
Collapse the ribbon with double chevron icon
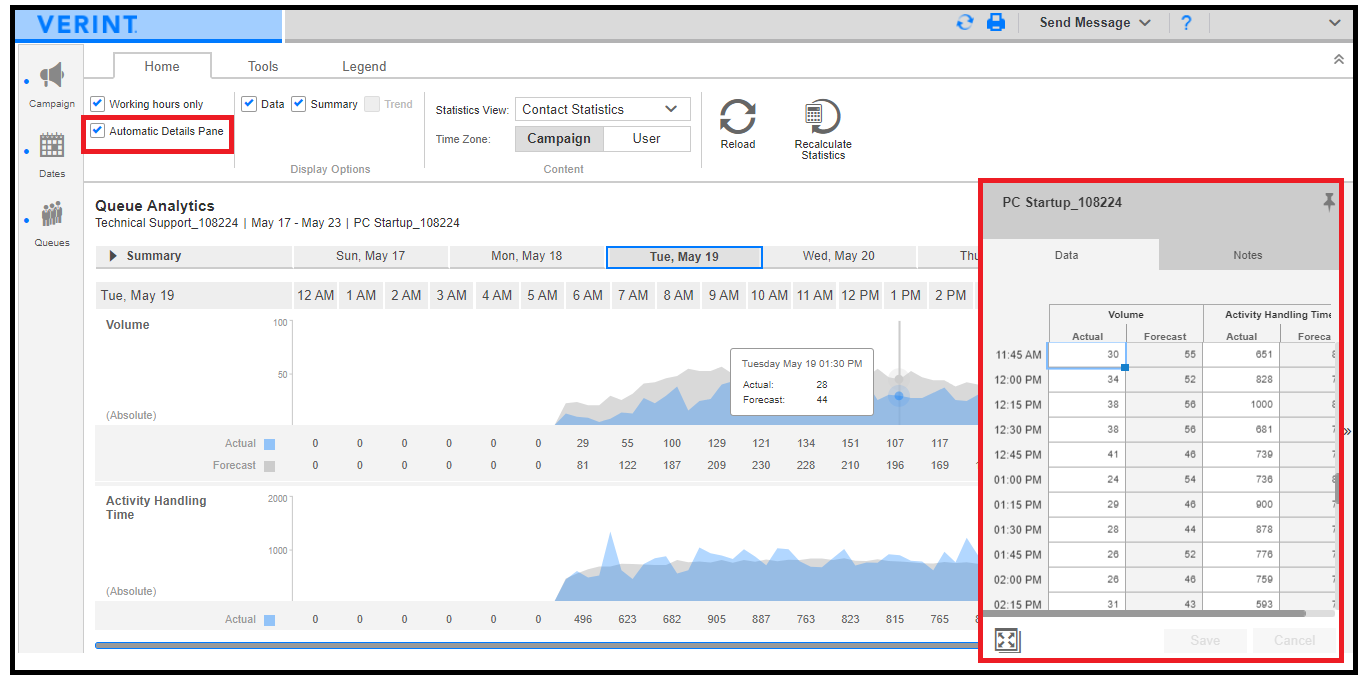pyautogui.click(x=1339, y=60)
